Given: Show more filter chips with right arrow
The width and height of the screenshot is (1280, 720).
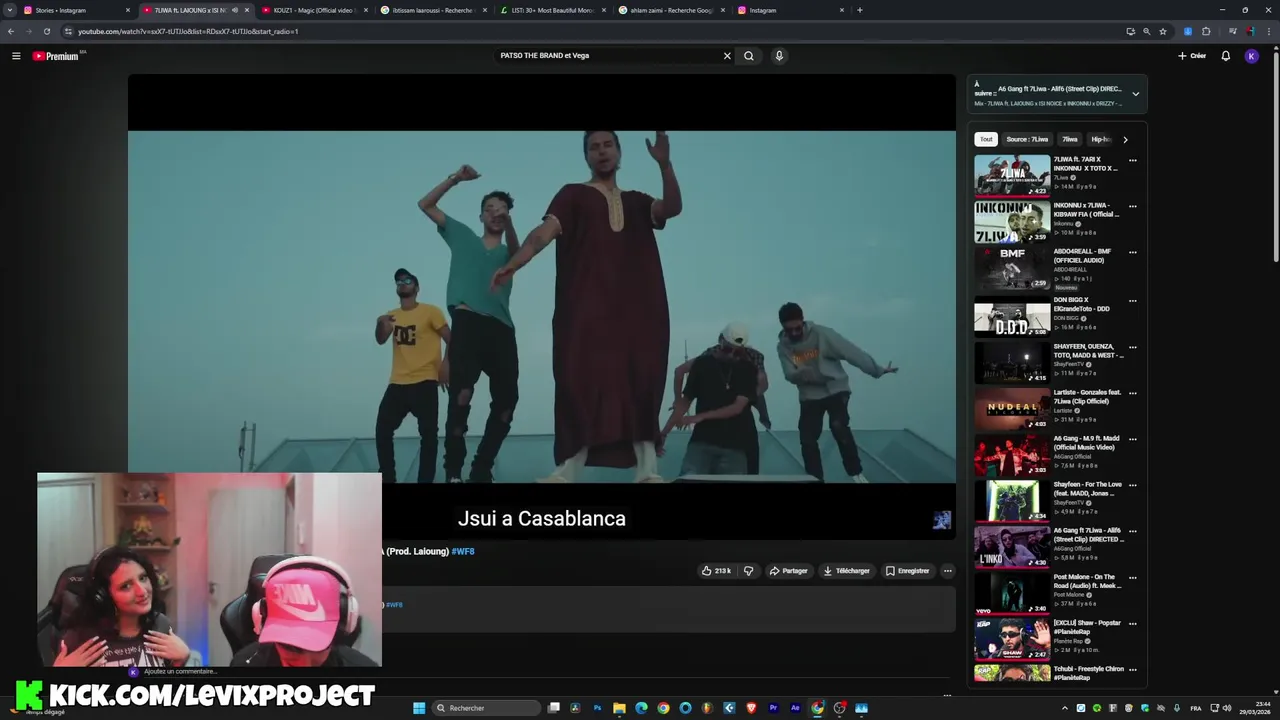Looking at the screenshot, I should pos(1125,139).
